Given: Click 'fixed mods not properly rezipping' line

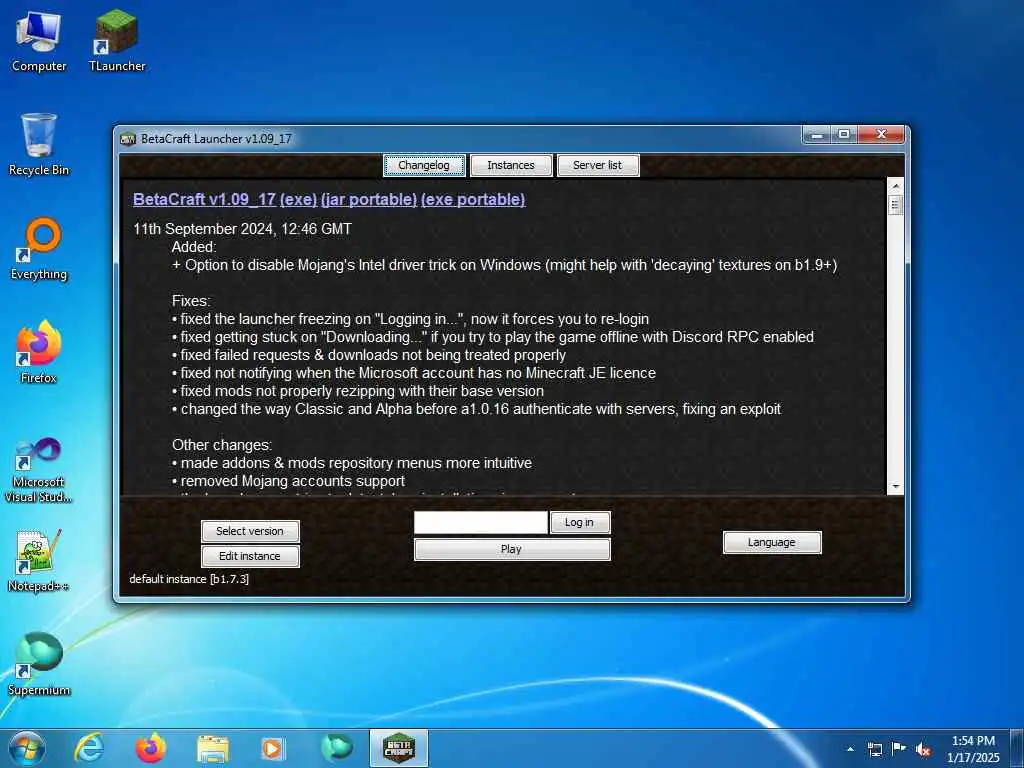Looking at the screenshot, I should point(358,391).
